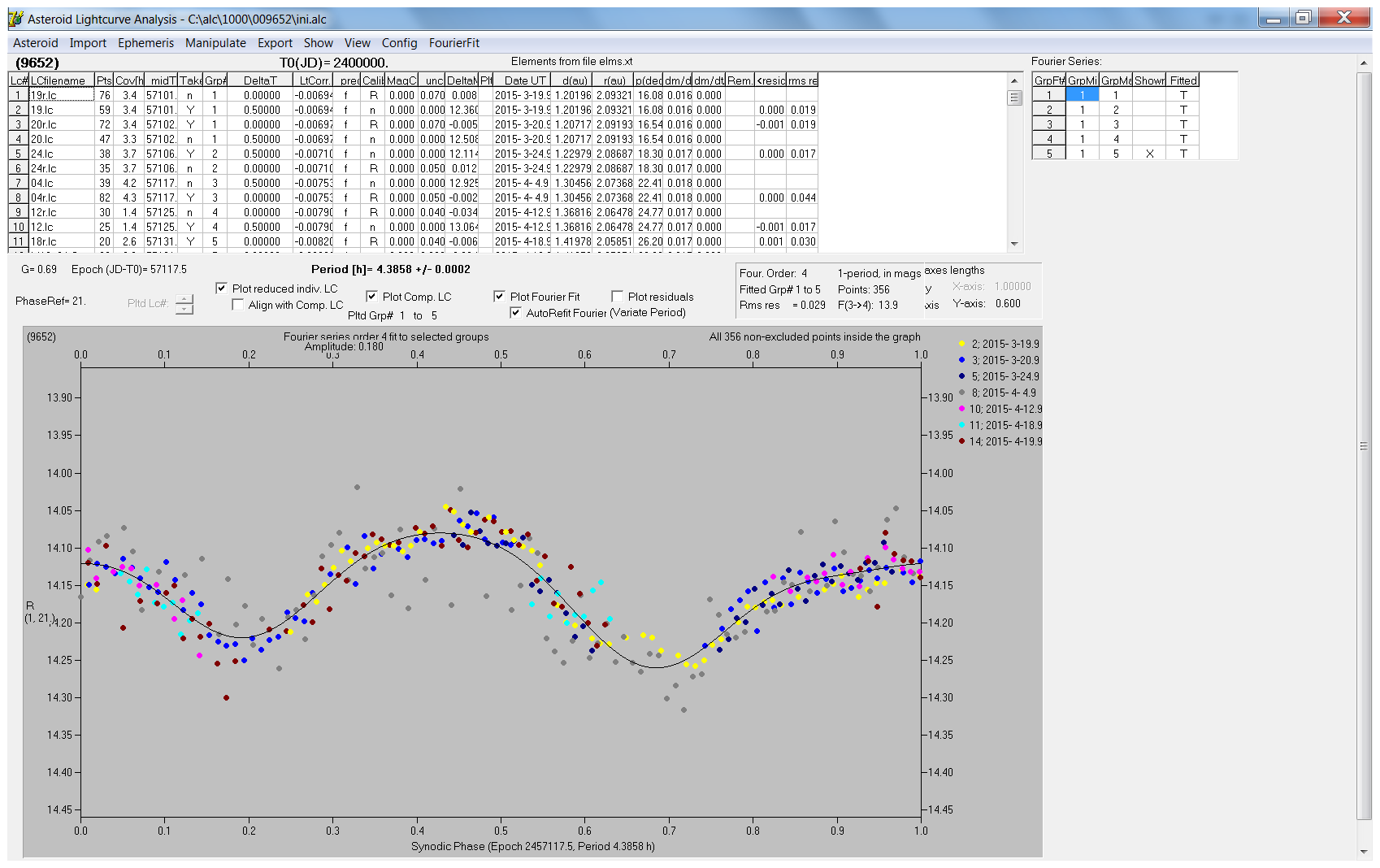The height and width of the screenshot is (868, 1380).
Task: Click the Pltd Lc# stepper down arrow
Action: 184,309
